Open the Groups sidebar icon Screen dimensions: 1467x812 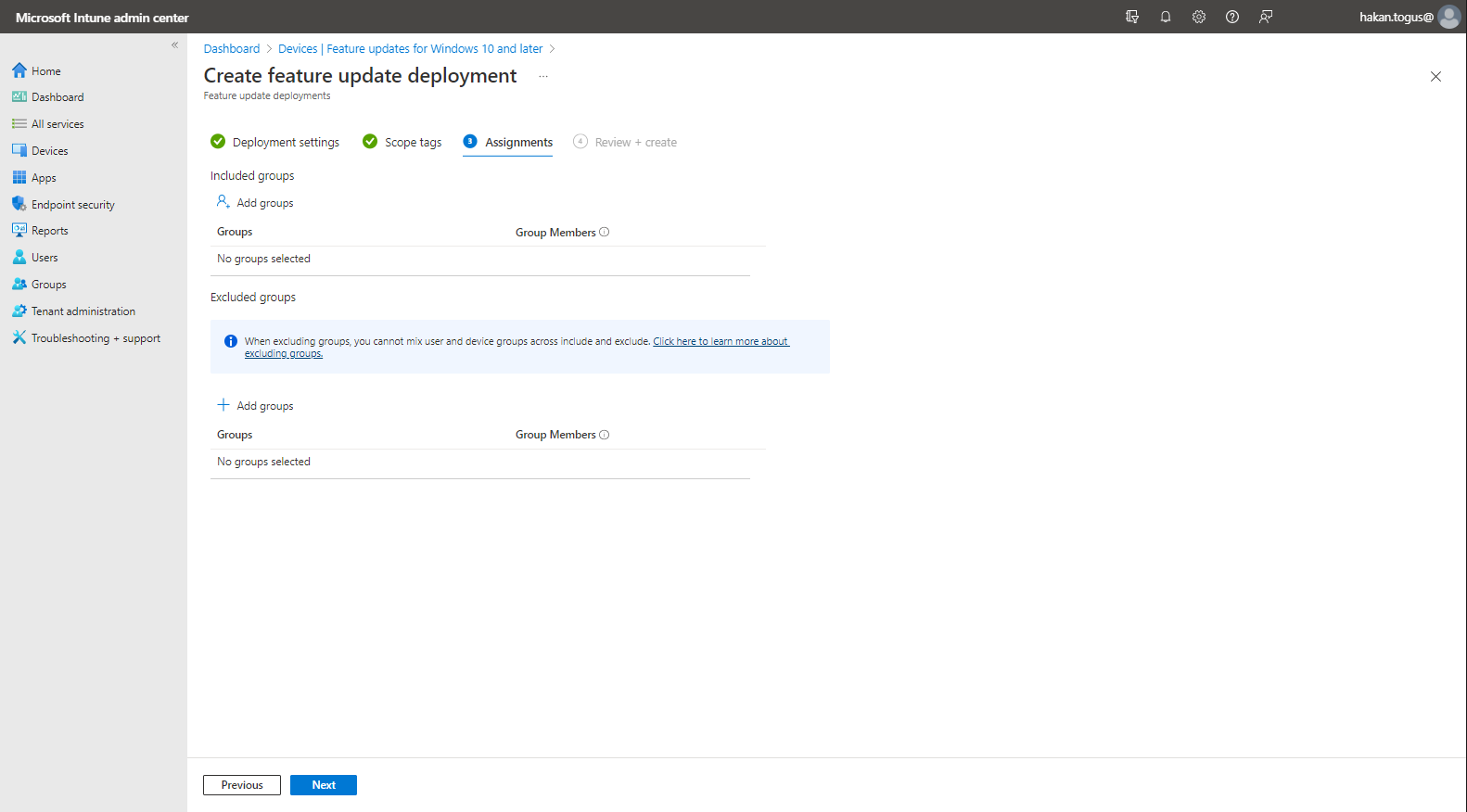(x=19, y=284)
